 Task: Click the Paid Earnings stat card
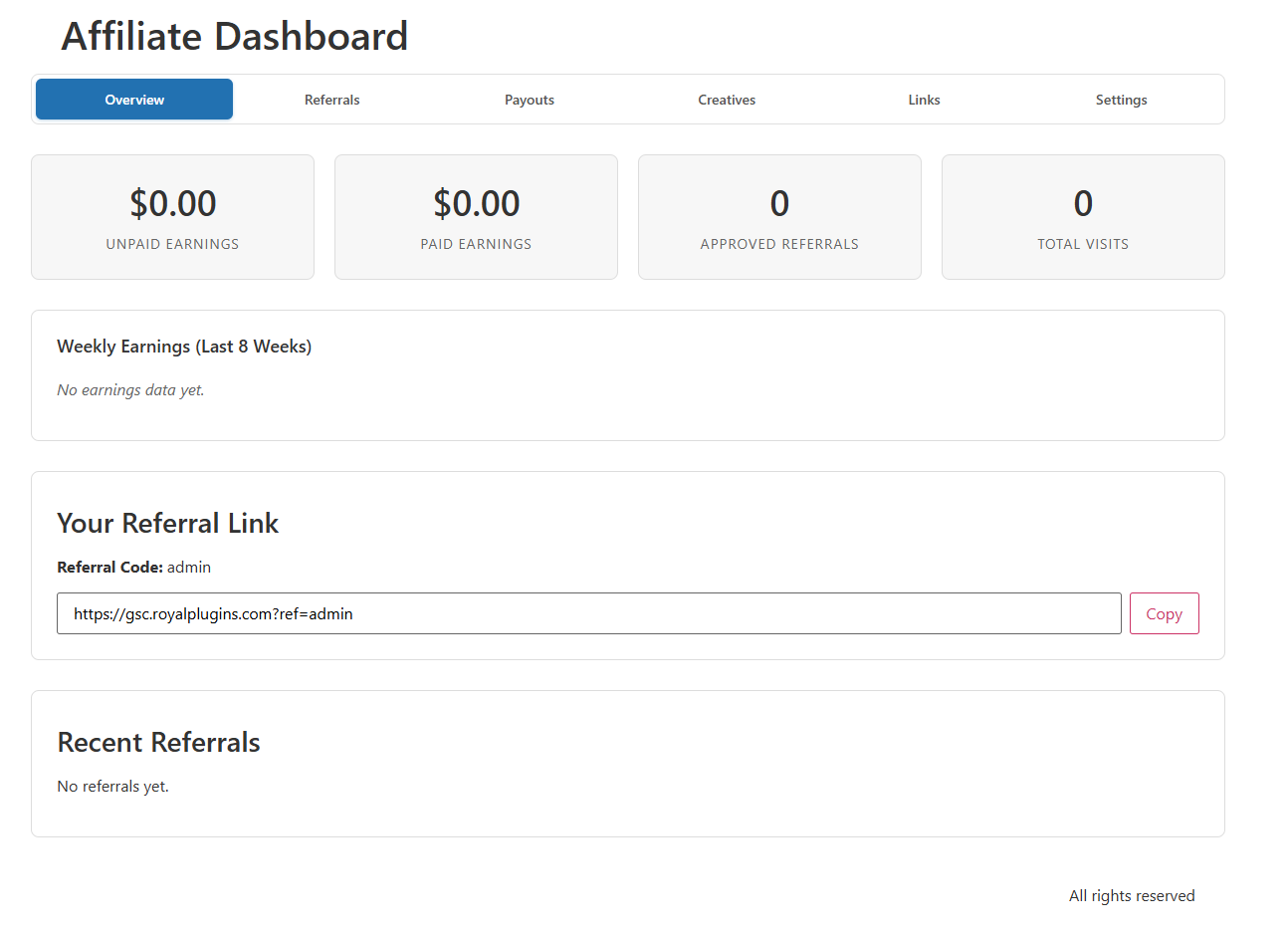[x=476, y=217]
